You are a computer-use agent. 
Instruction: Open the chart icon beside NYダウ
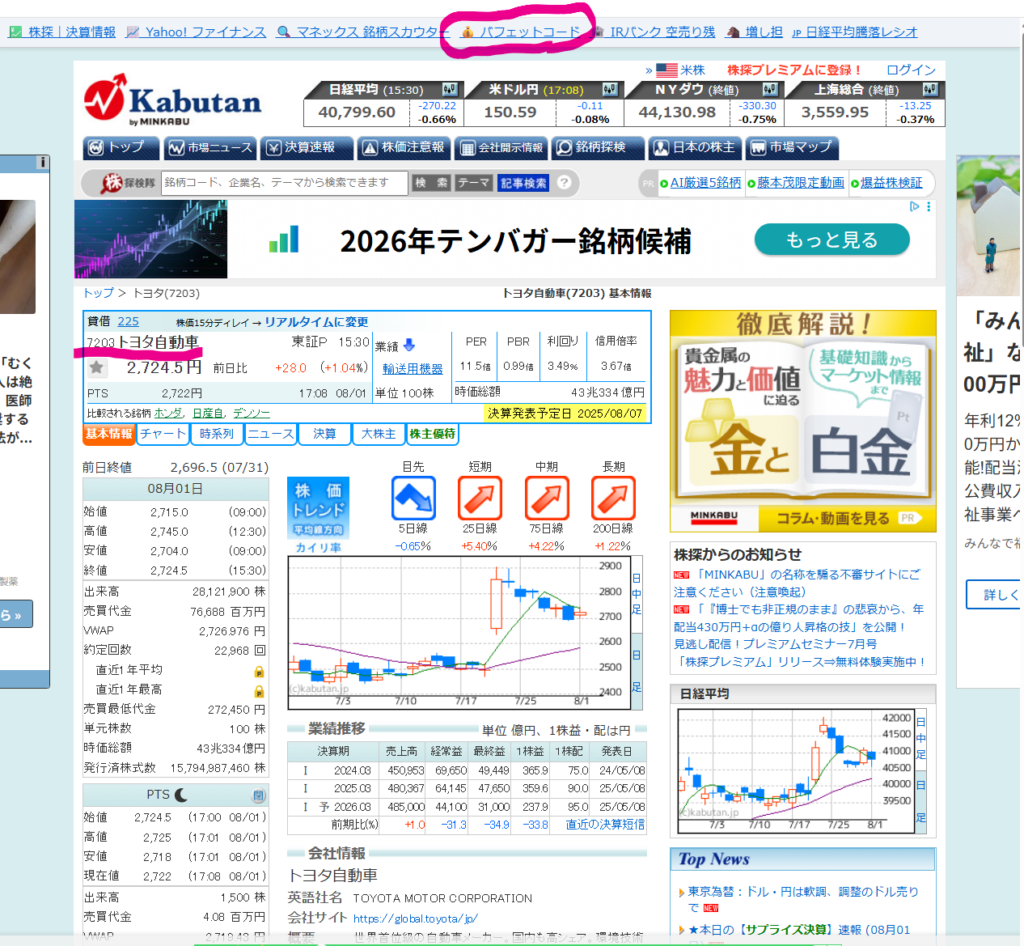pos(770,89)
